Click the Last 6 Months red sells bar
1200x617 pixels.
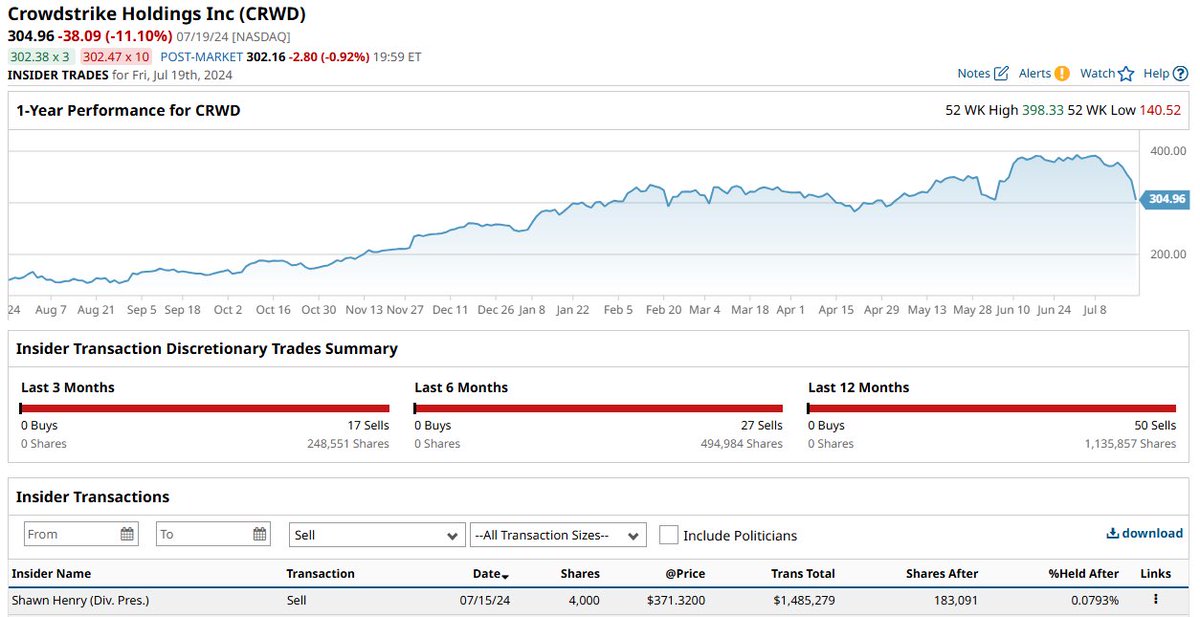[599, 408]
